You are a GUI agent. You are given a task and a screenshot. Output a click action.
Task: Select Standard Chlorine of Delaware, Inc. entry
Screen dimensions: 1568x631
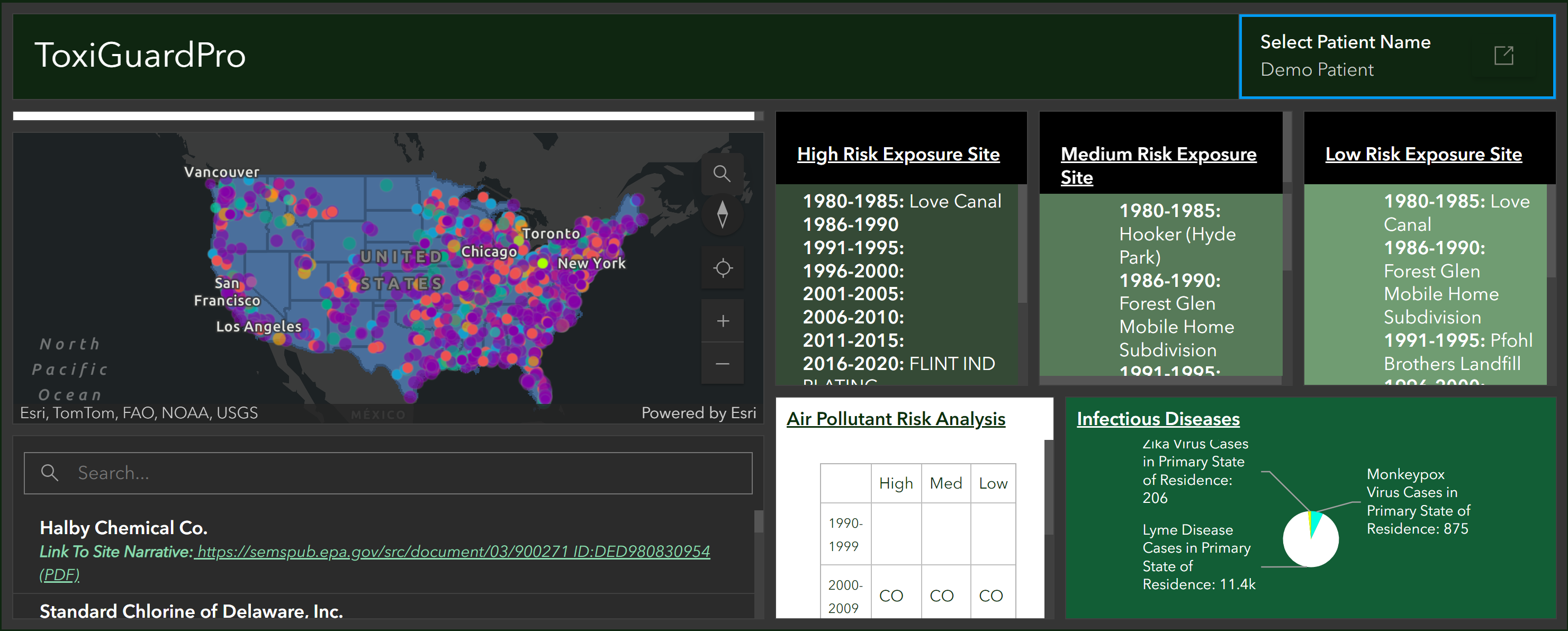(383, 608)
